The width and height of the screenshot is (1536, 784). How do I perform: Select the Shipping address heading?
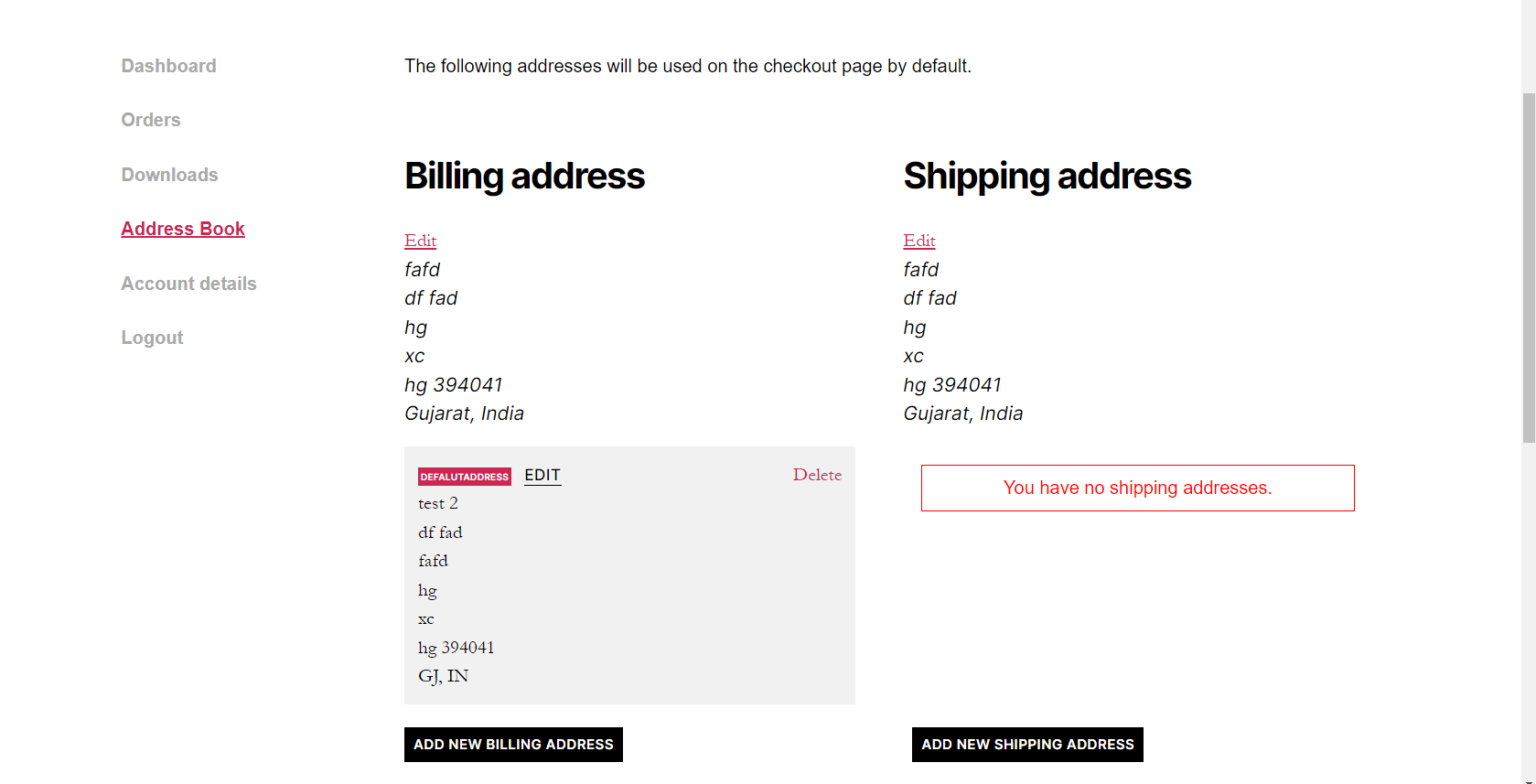pyautogui.click(x=1047, y=176)
